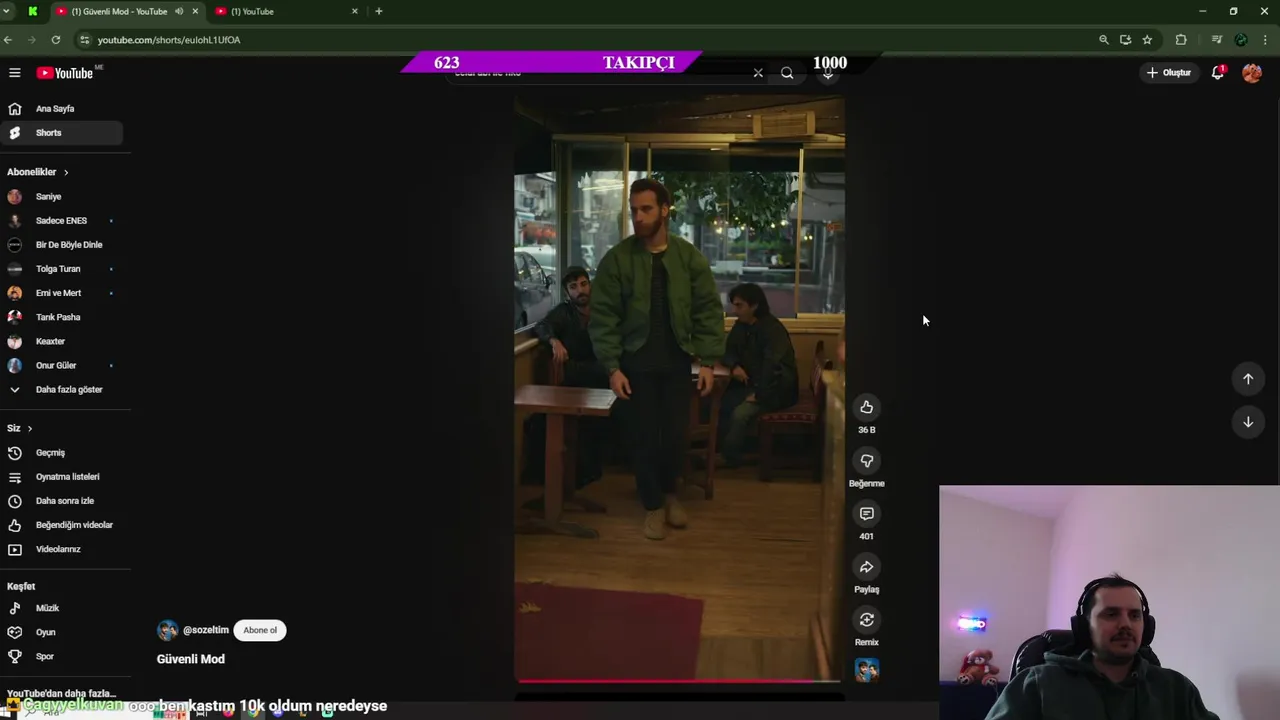Open the Tank Pasha channel
This screenshot has height=720, width=1280.
pyautogui.click(x=62, y=317)
